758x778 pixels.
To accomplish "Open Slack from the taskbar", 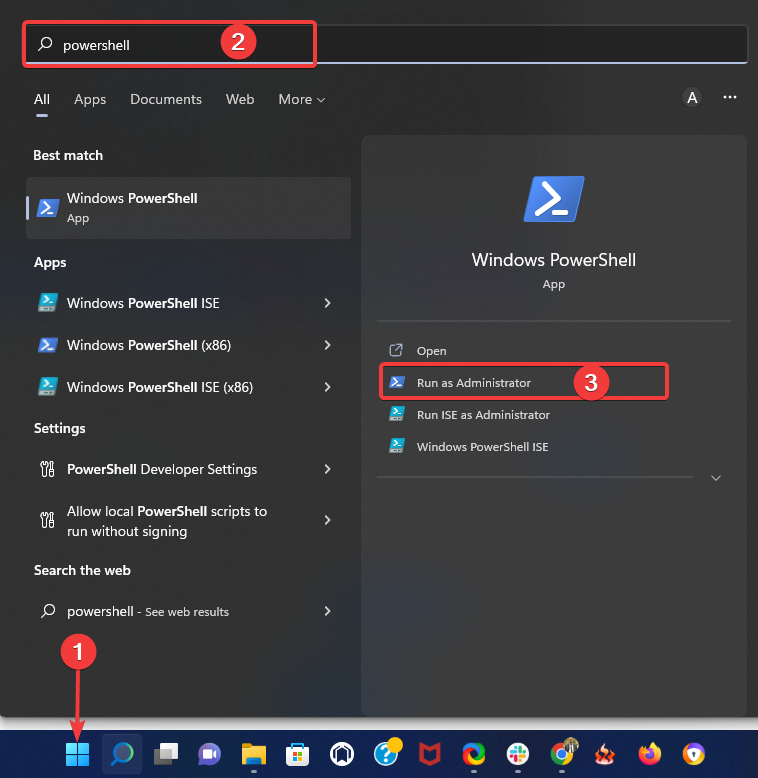I will tap(517, 754).
